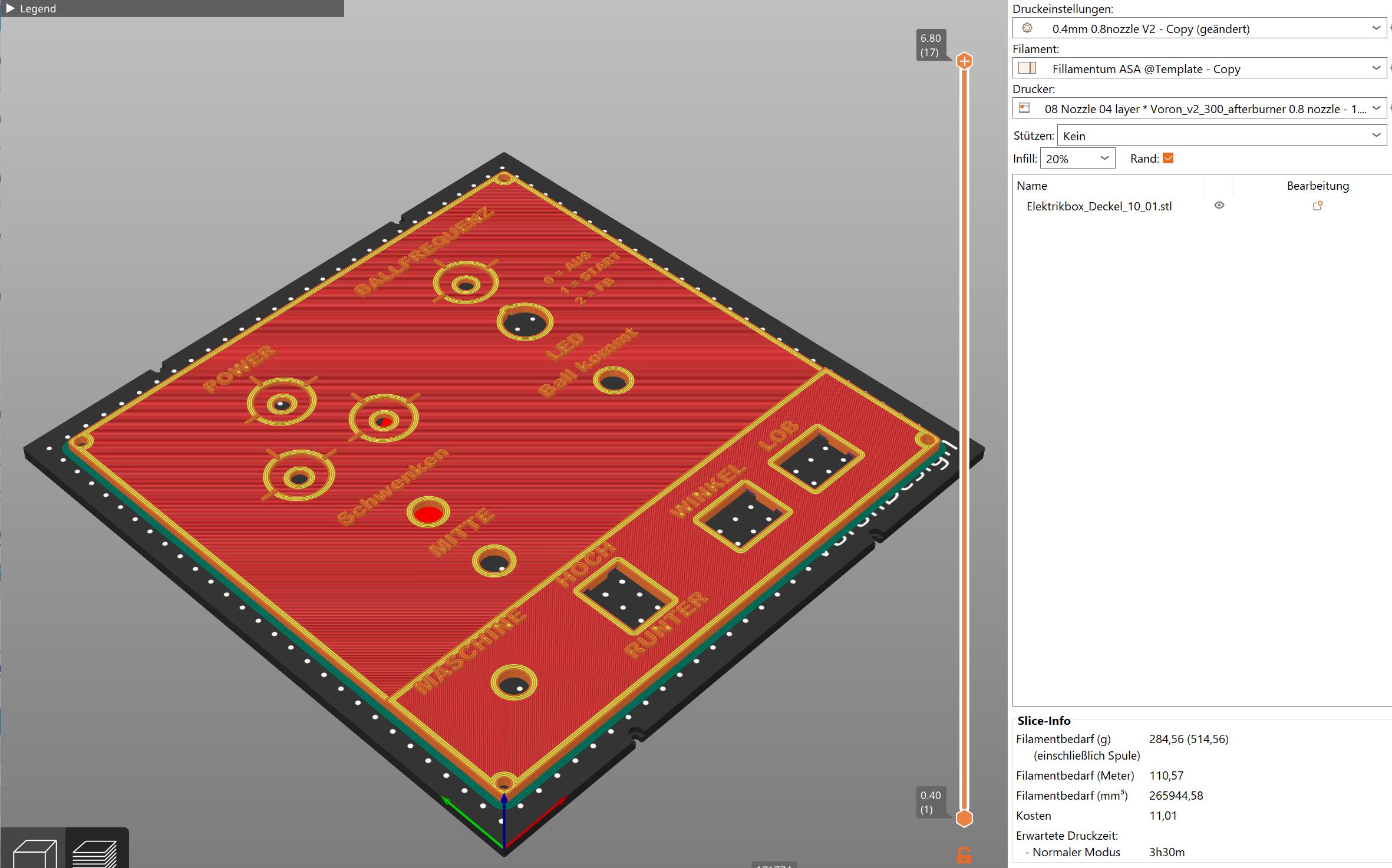This screenshot has height=868, width=1392.
Task: Open the Infill 20% dropdown
Action: pos(1077,159)
